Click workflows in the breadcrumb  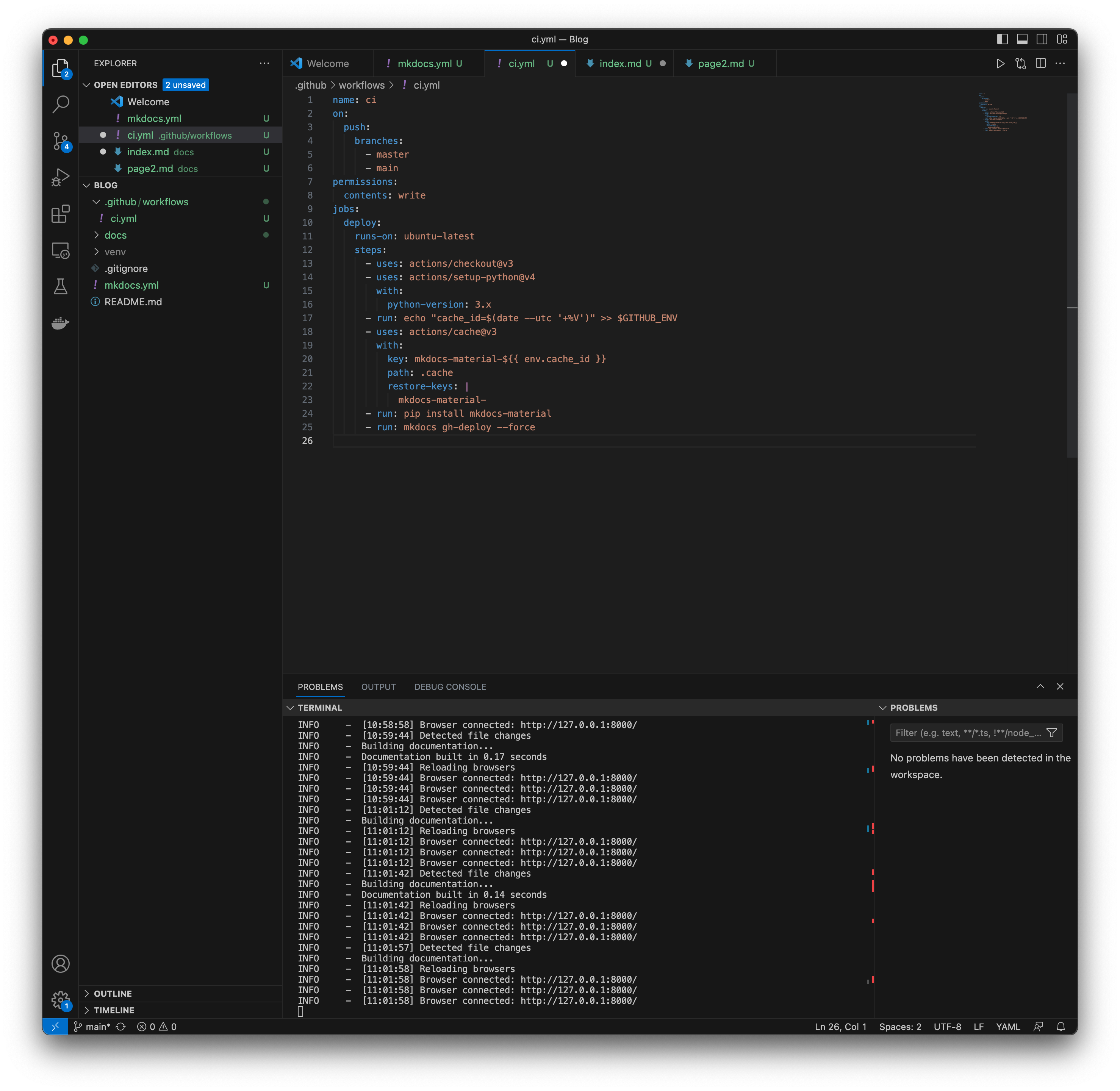362,85
